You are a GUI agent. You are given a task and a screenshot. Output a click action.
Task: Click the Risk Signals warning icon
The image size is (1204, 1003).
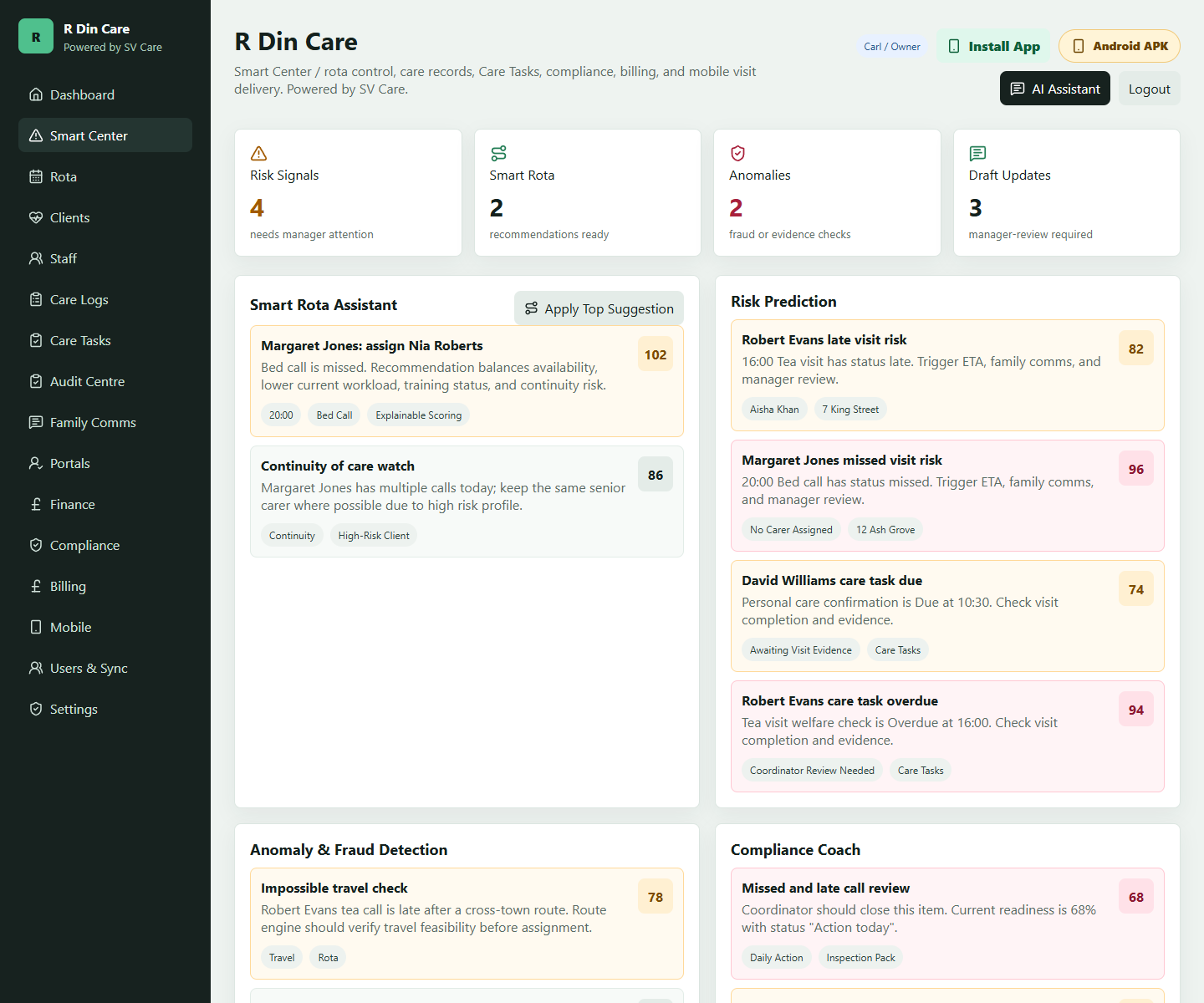(258, 153)
